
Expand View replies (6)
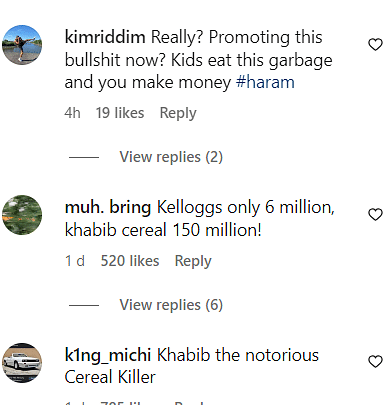coord(171,305)
